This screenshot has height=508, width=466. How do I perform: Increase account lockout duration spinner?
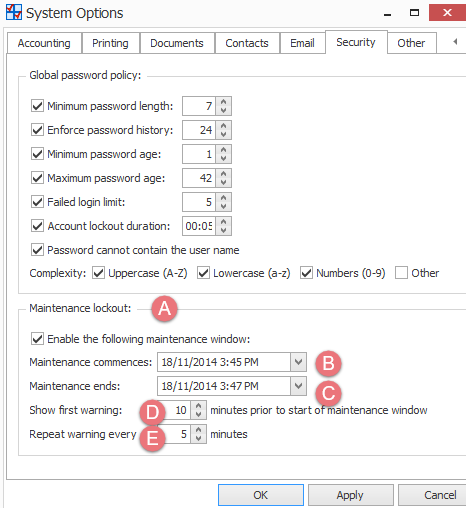pos(223,222)
